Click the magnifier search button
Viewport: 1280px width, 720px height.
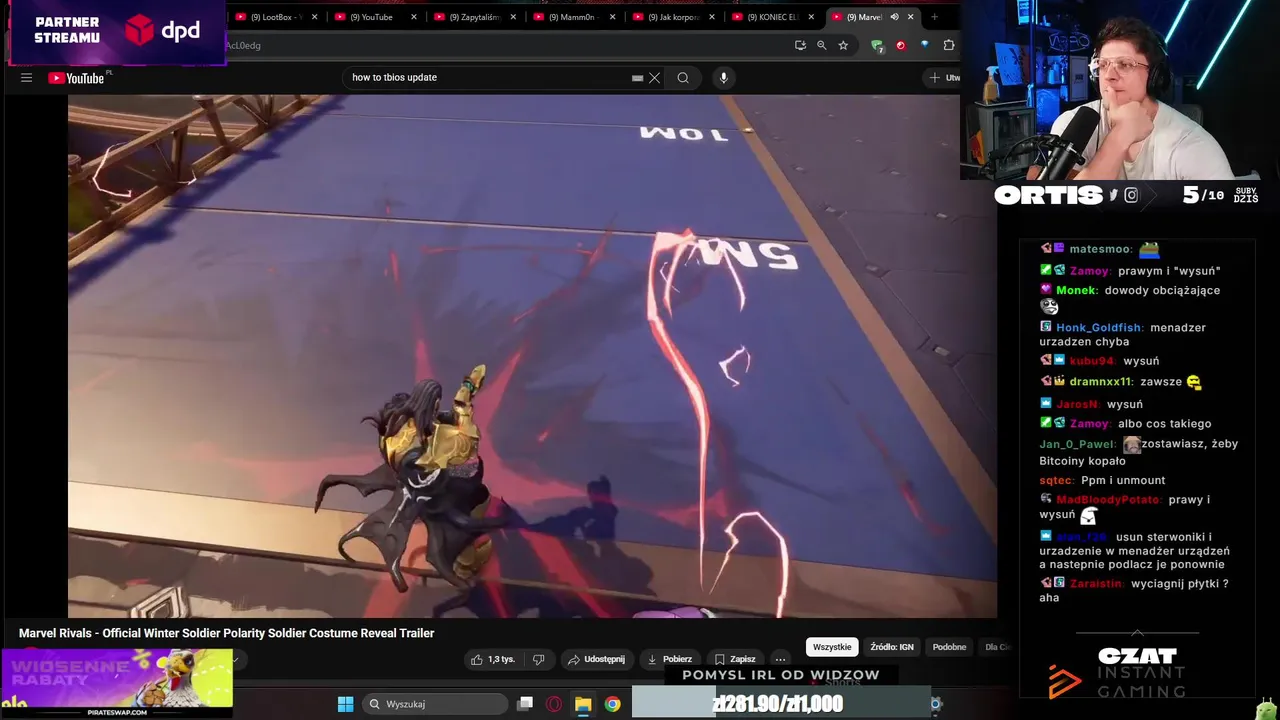click(x=683, y=78)
